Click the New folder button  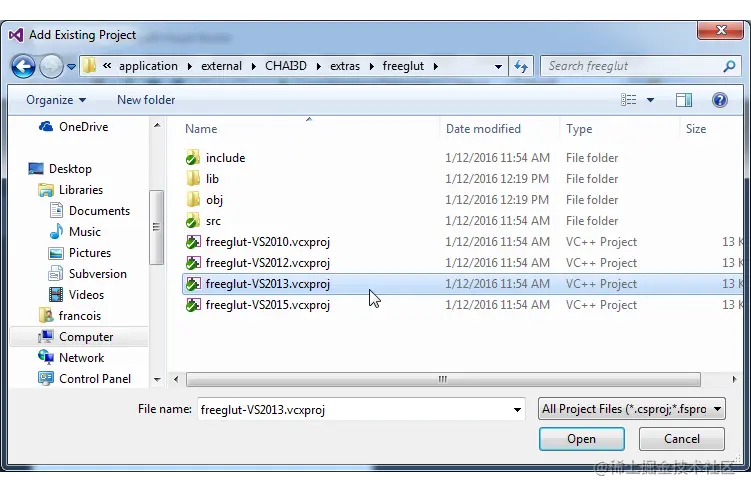coord(146,100)
